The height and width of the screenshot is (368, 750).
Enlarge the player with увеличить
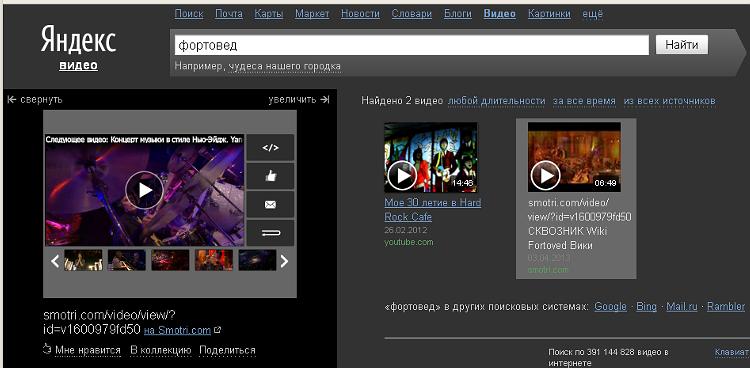pyautogui.click(x=299, y=100)
